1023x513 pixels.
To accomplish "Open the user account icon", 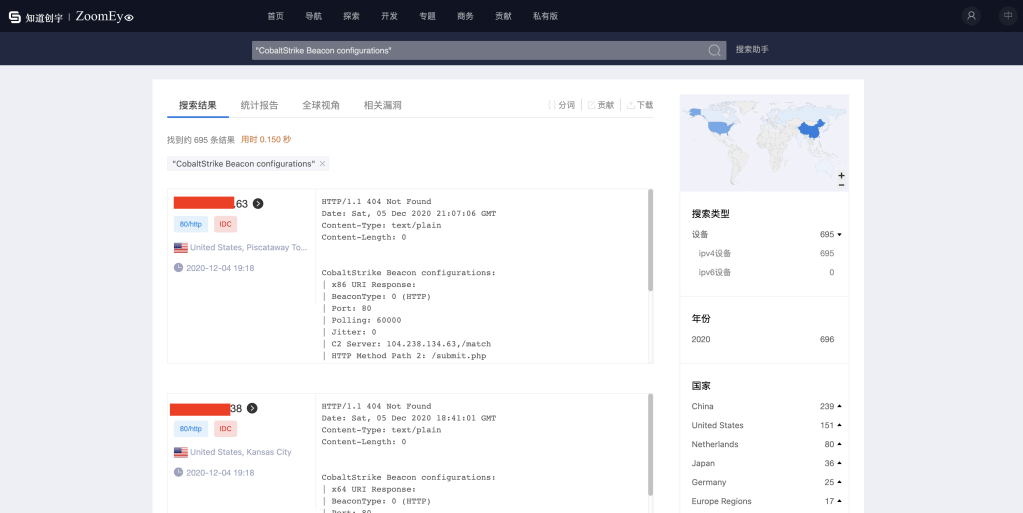I will tap(971, 16).
